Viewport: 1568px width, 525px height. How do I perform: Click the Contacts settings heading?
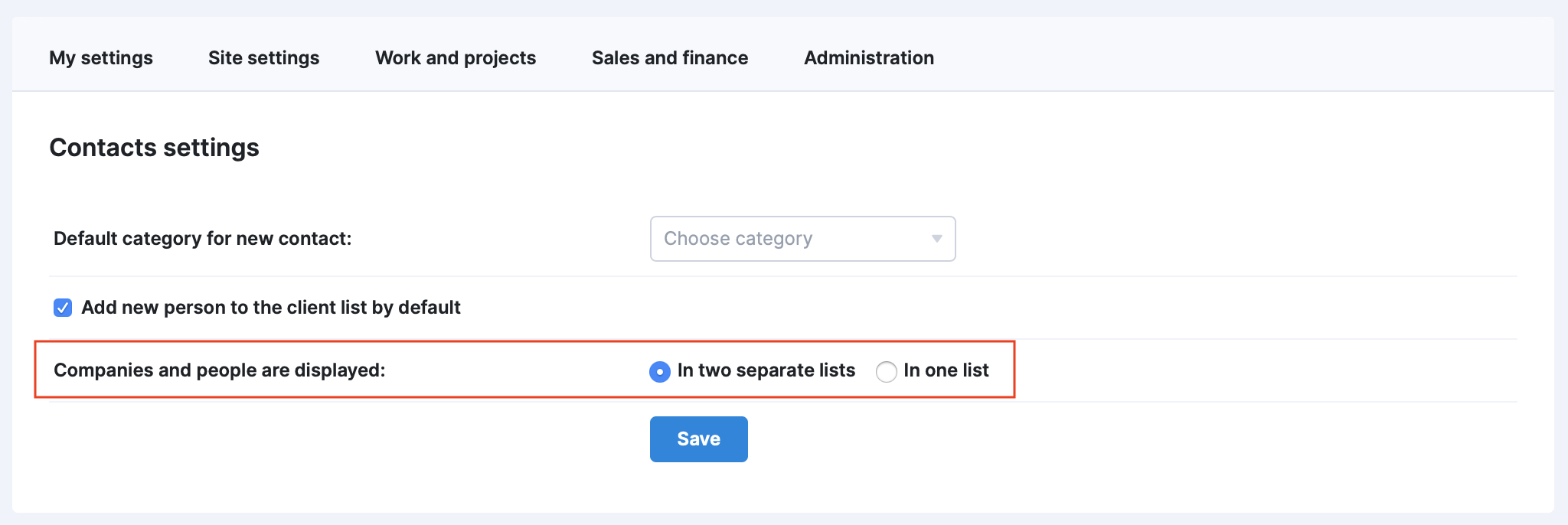(x=155, y=148)
